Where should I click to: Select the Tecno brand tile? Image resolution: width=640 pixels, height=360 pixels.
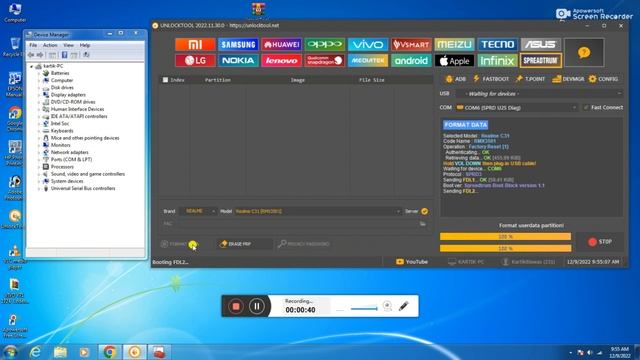497,44
